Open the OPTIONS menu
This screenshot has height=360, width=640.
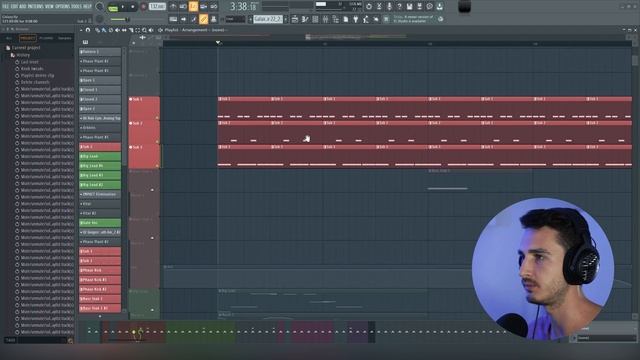62,7
